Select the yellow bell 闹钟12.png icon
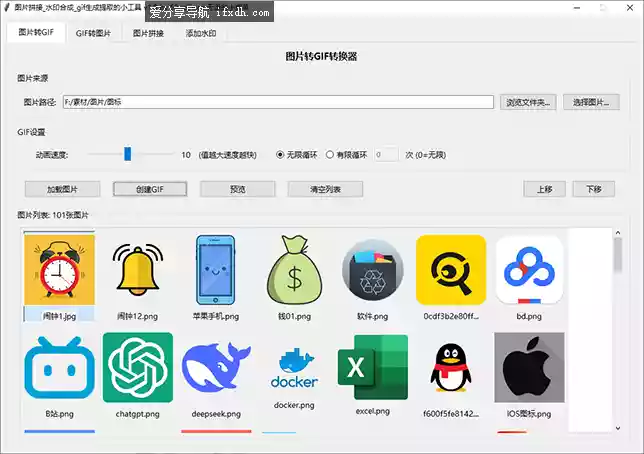 pyautogui.click(x=138, y=270)
